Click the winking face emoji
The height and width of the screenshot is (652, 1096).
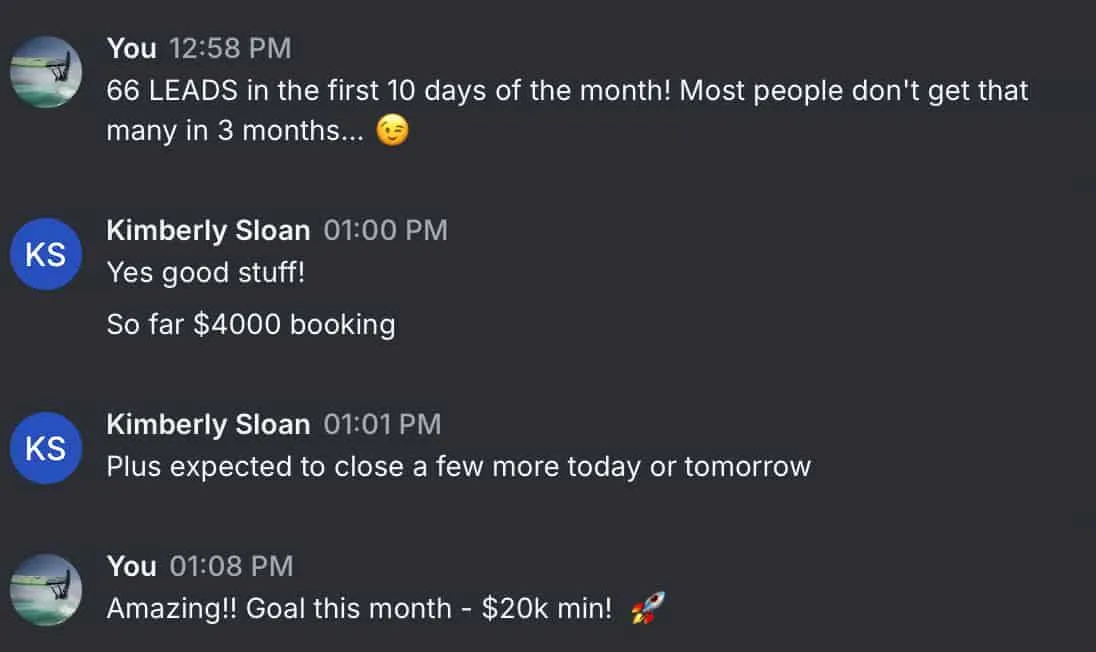pyautogui.click(x=392, y=131)
